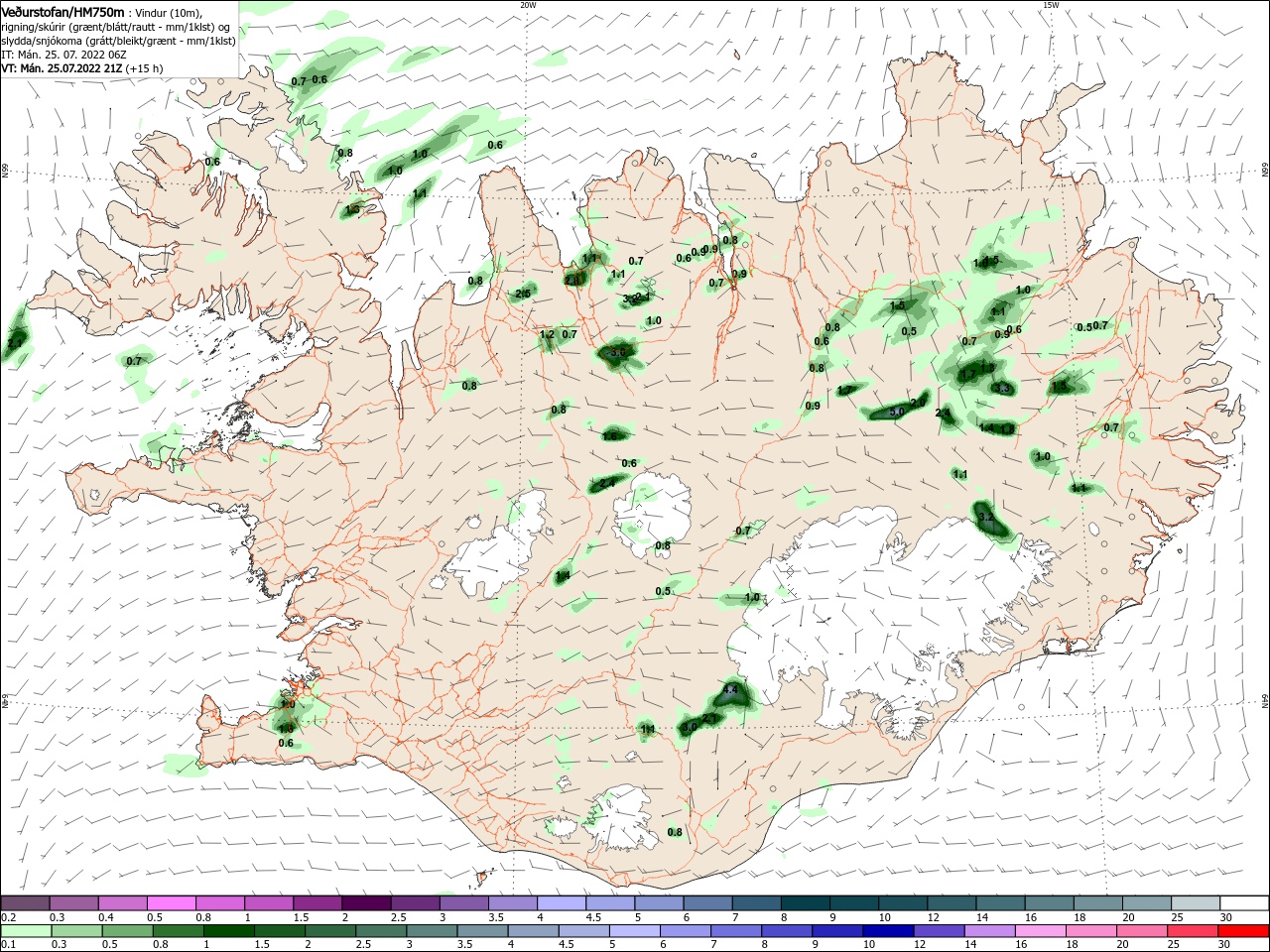Select lavender swatch between 4 and 4.5, top legend row
Screen dimensions: 1270x952
(x=562, y=903)
